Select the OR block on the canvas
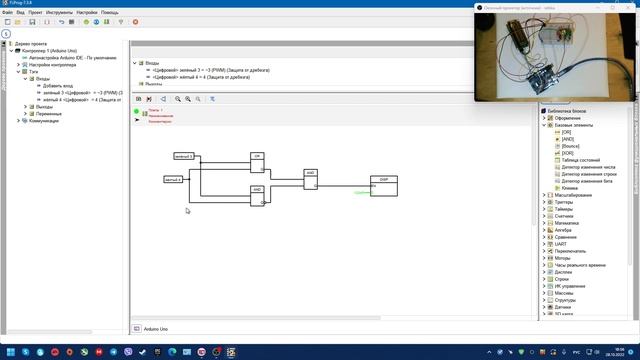Viewport: 640px width, 360px height. point(257,162)
